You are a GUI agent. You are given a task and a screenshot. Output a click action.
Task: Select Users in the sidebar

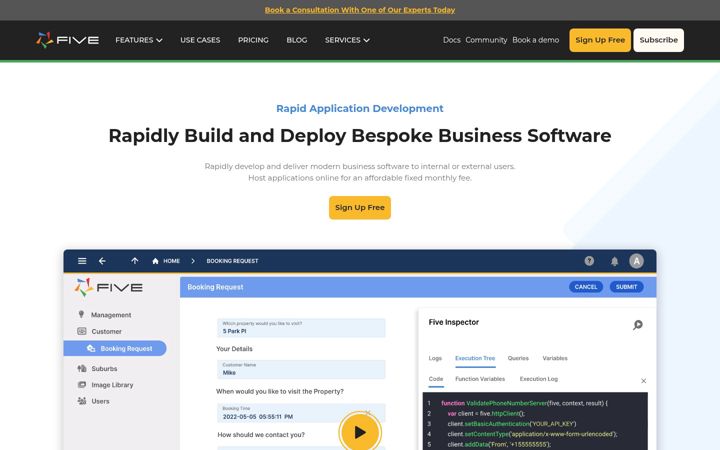[x=100, y=401]
